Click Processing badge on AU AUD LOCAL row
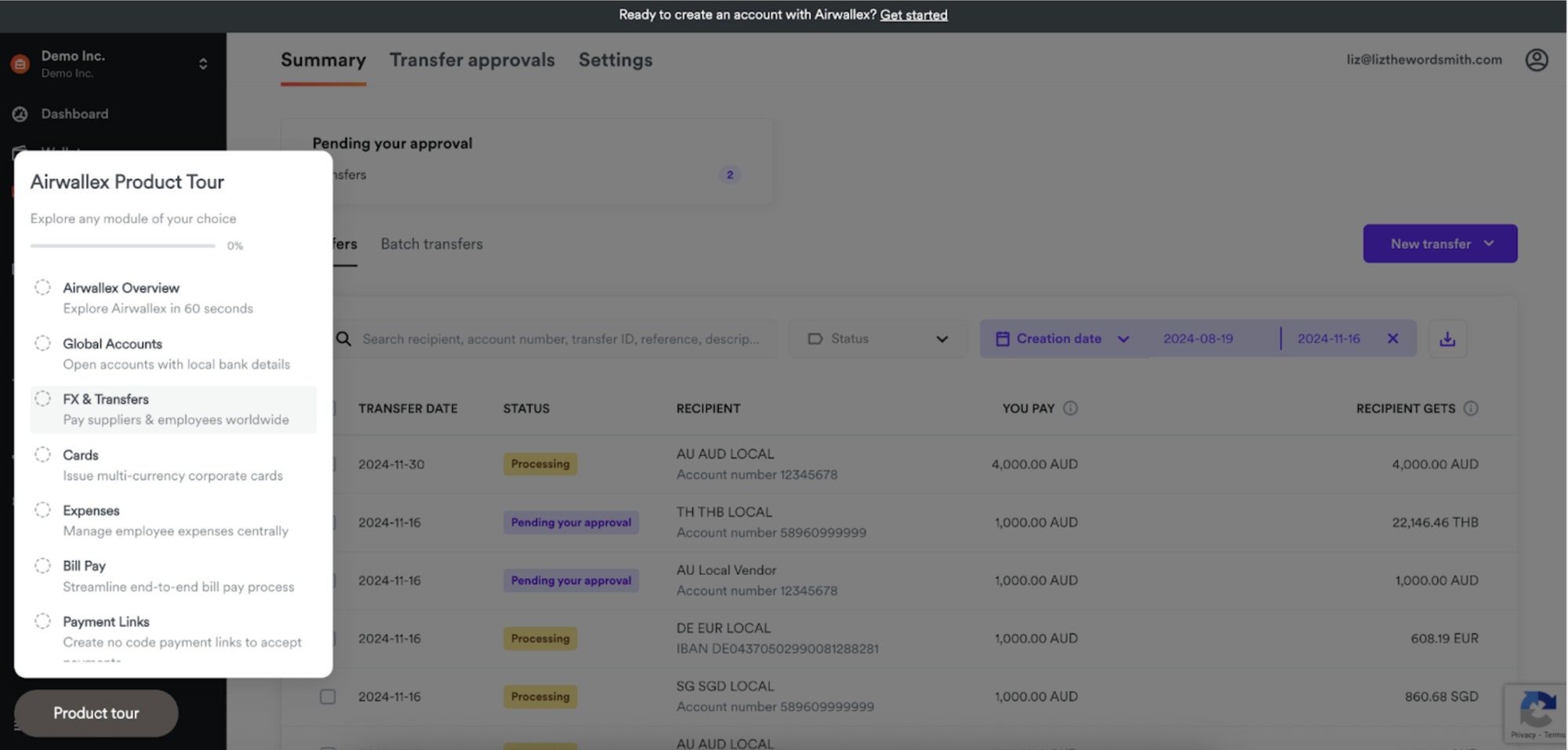Image resolution: width=1568 pixels, height=750 pixels. click(540, 464)
